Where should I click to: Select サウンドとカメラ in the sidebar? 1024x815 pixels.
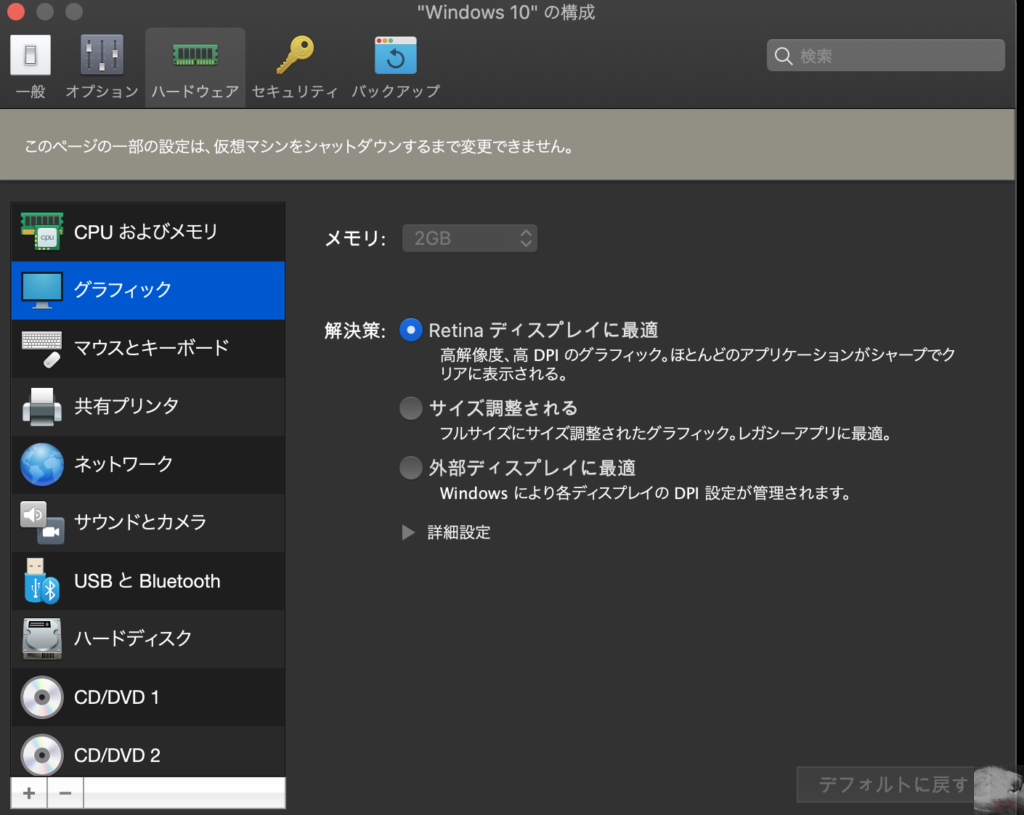click(148, 522)
